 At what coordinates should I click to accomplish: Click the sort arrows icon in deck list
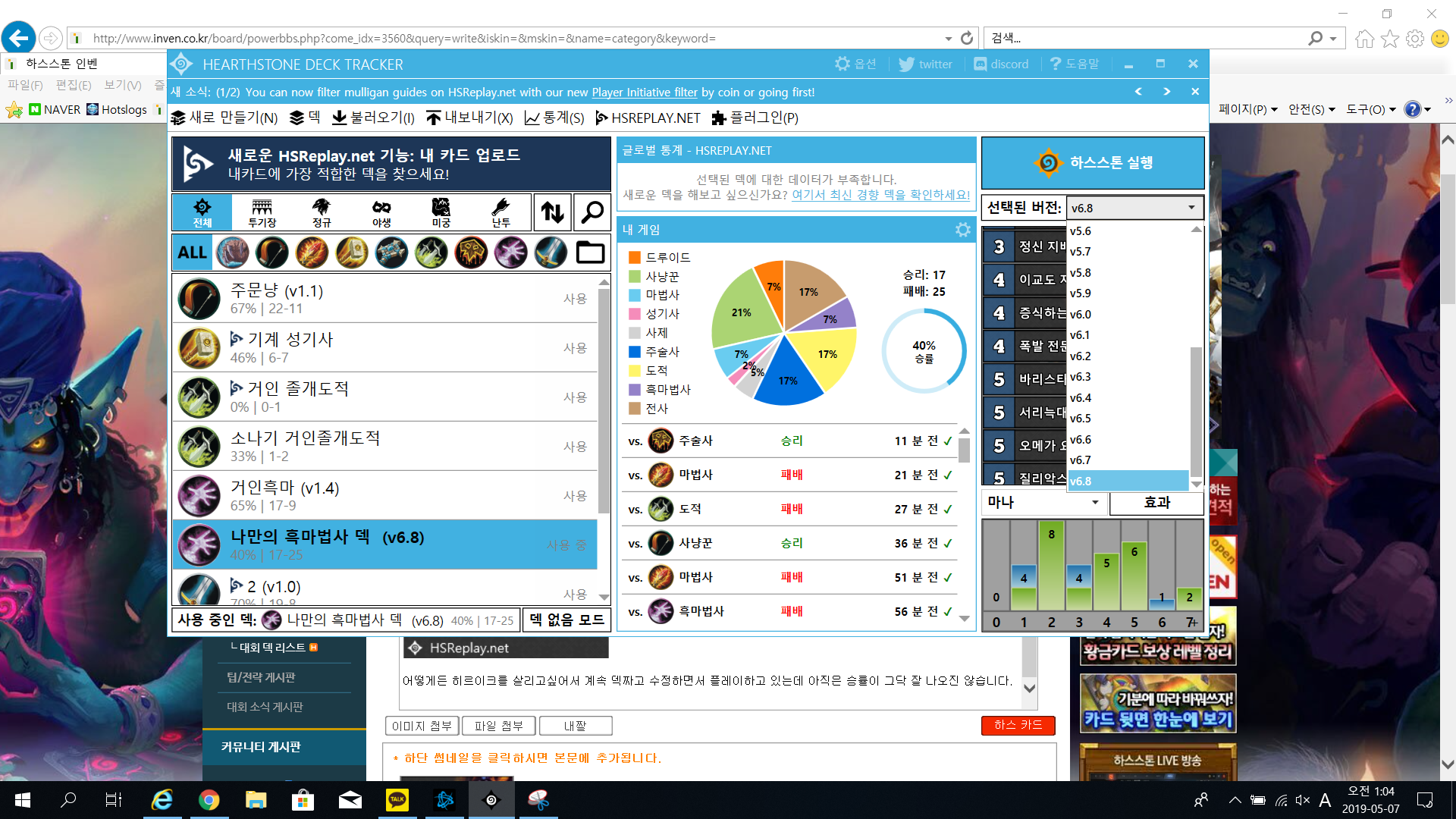pos(552,212)
